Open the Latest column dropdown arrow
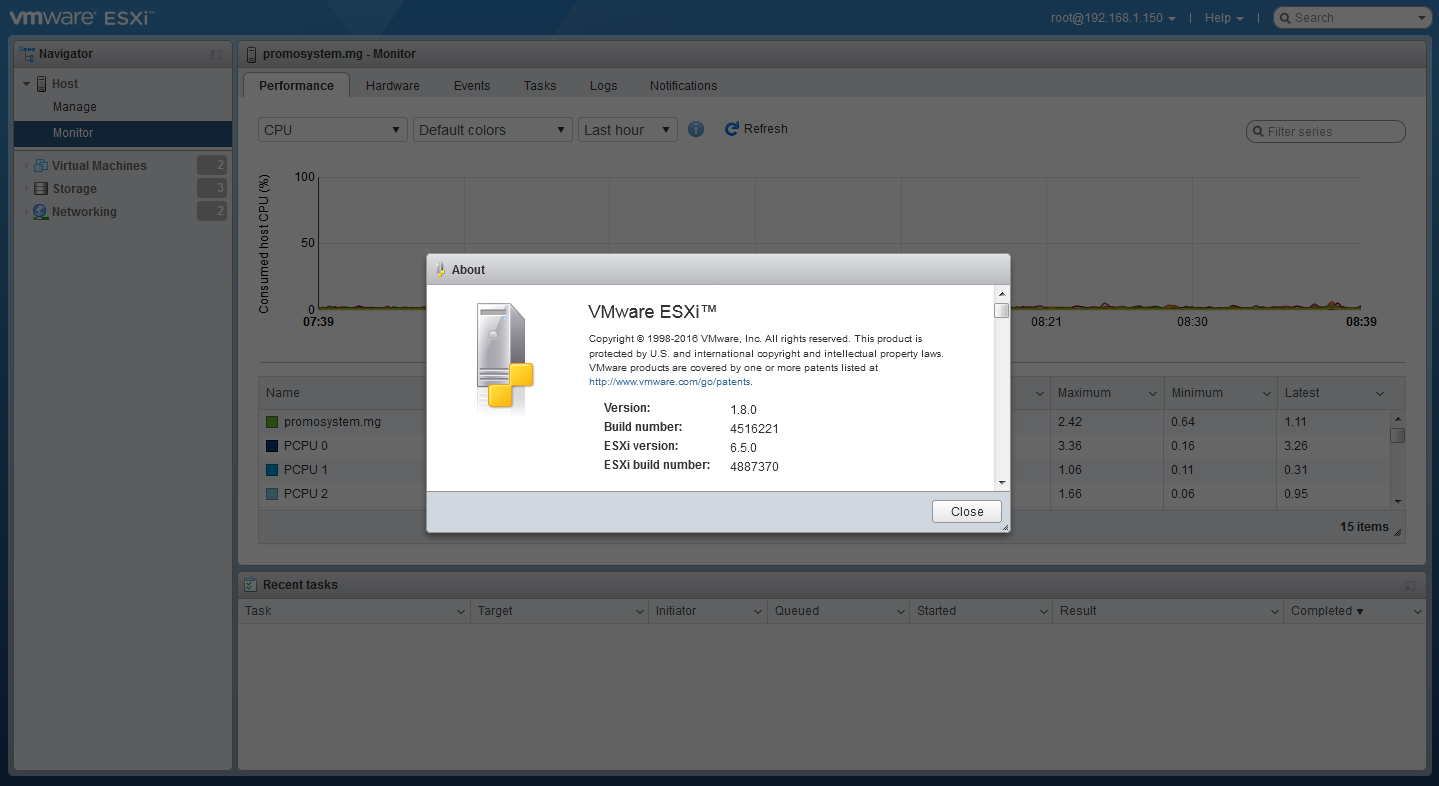Image resolution: width=1439 pixels, height=786 pixels. [x=1380, y=394]
